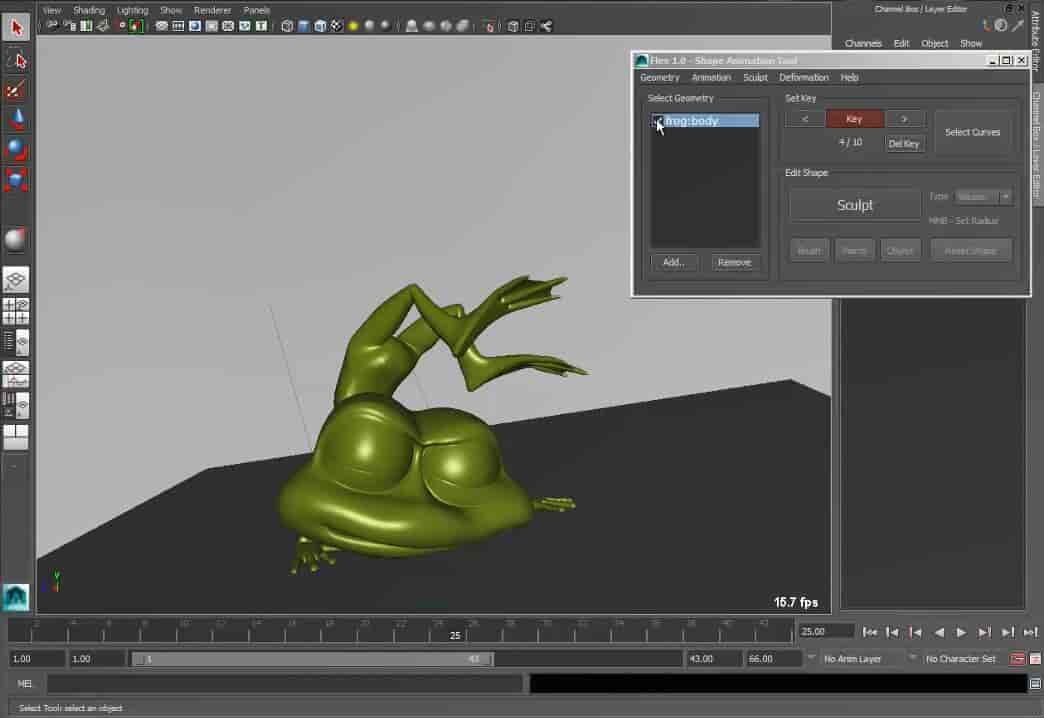Viewport: 1044px width, 718px height.
Task: Open the No Character Set dropdown
Action: pos(960,658)
